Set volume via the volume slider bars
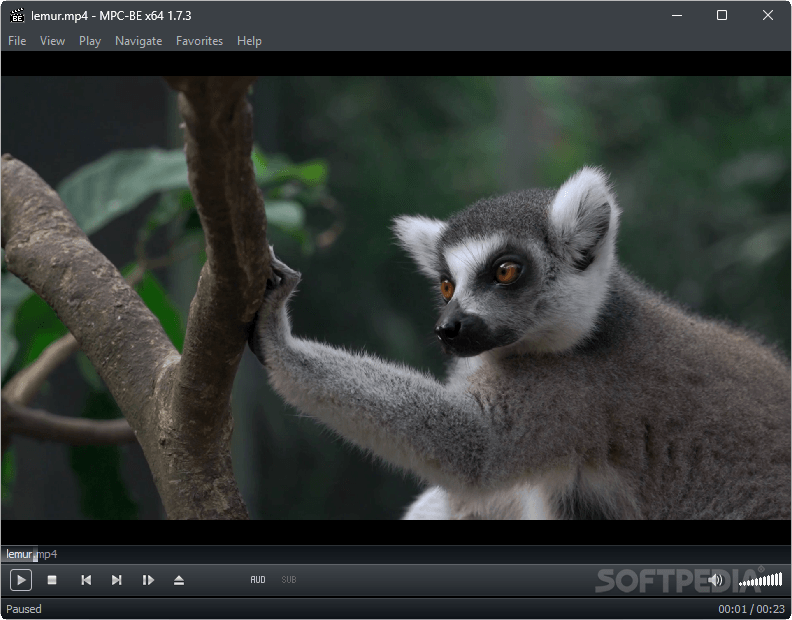Screen dimensions: 792x620 760,580
